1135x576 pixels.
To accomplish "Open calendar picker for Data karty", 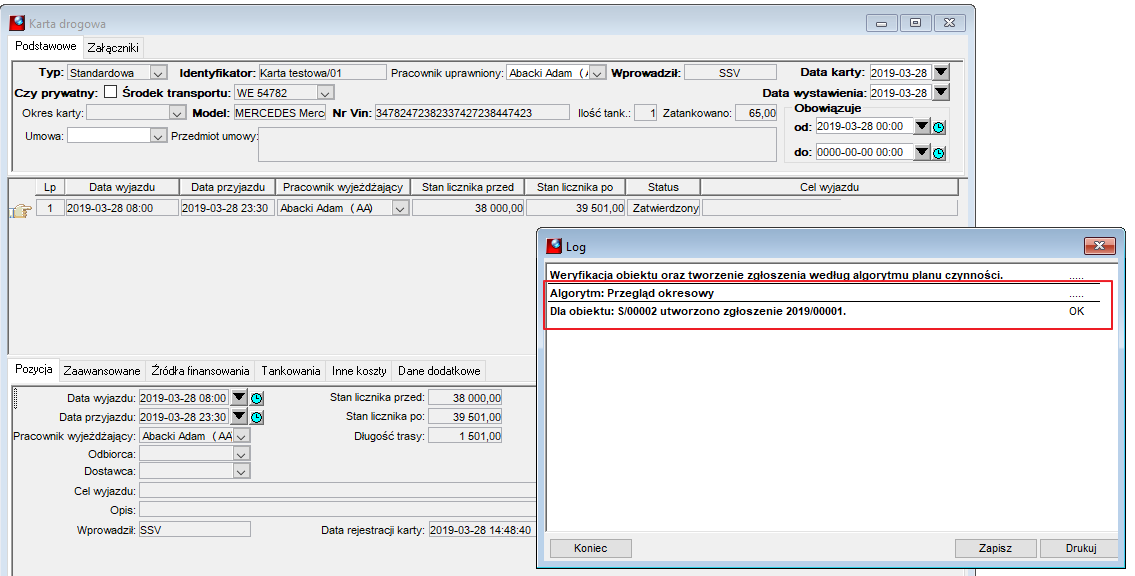I will [x=940, y=72].
